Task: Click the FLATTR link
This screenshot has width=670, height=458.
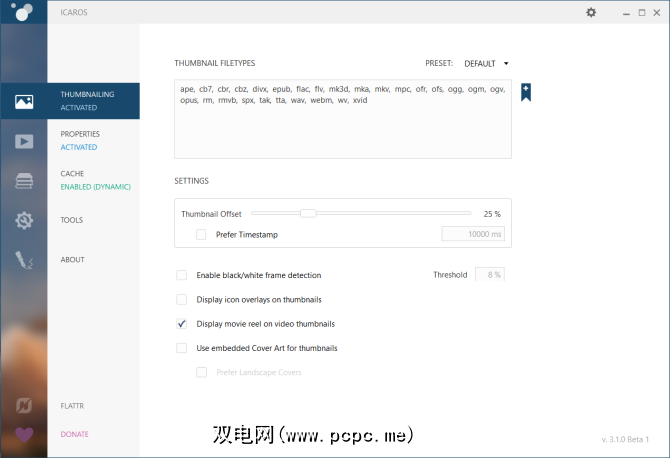Action: [x=72, y=406]
